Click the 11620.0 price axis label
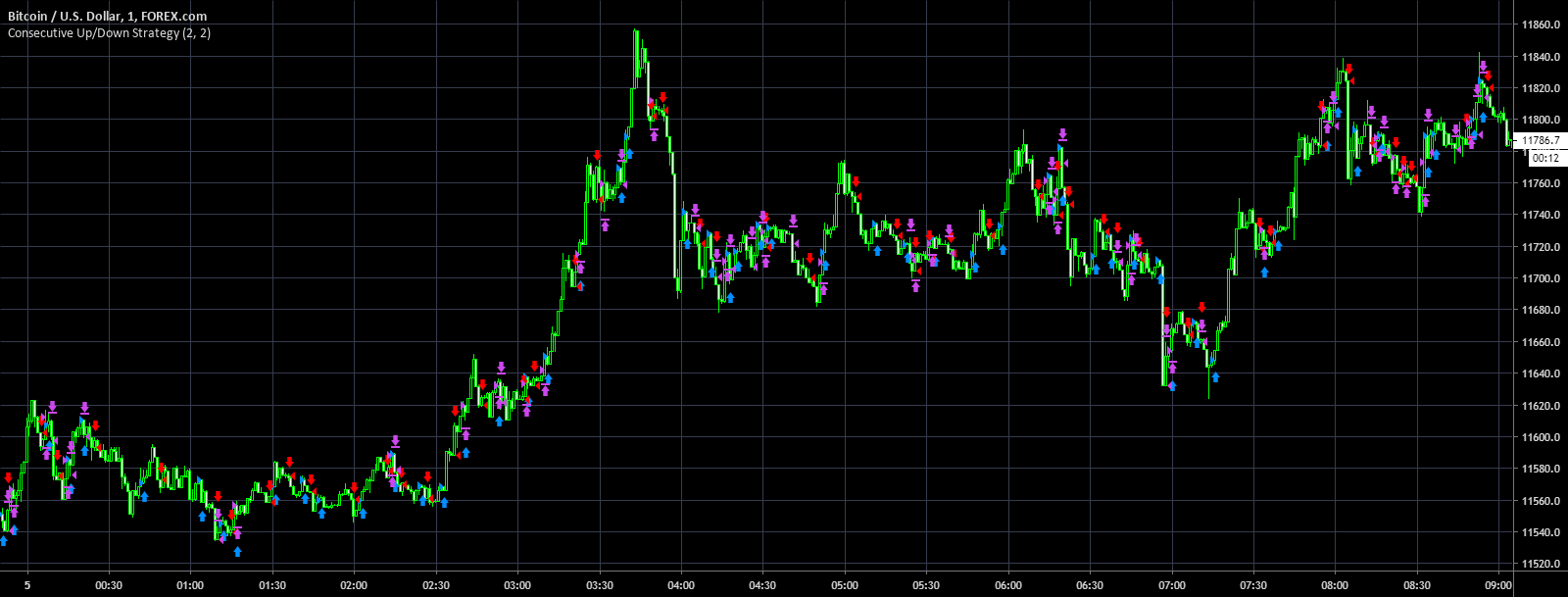This screenshot has height=597, width=1568. 1541,406
